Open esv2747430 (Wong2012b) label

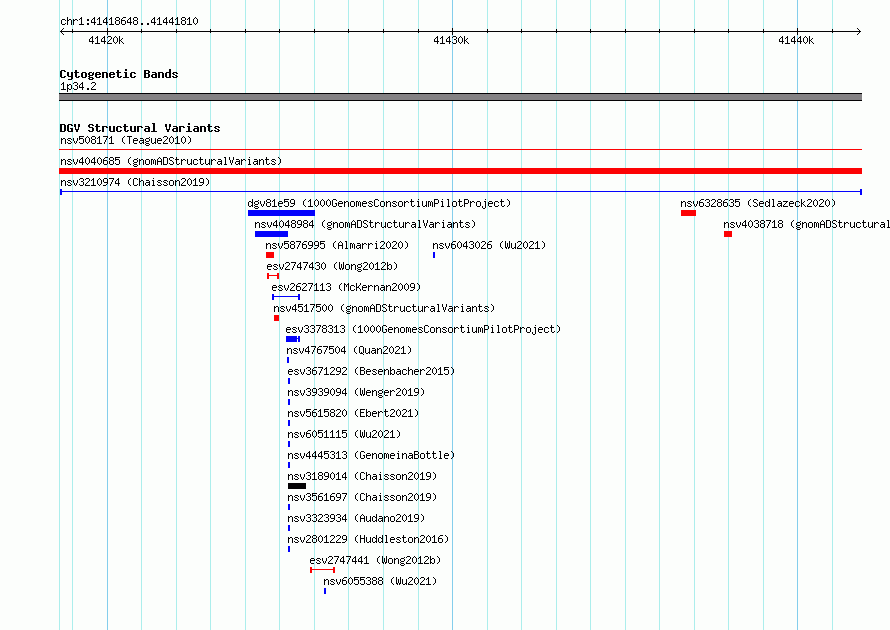(x=332, y=266)
